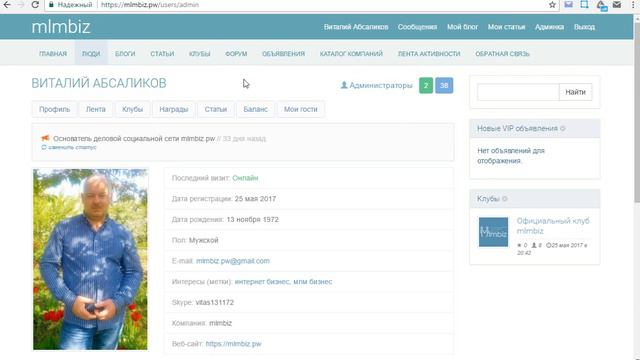Switch to the profile Клубы tab
The width and height of the screenshot is (640, 360).
click(132, 109)
